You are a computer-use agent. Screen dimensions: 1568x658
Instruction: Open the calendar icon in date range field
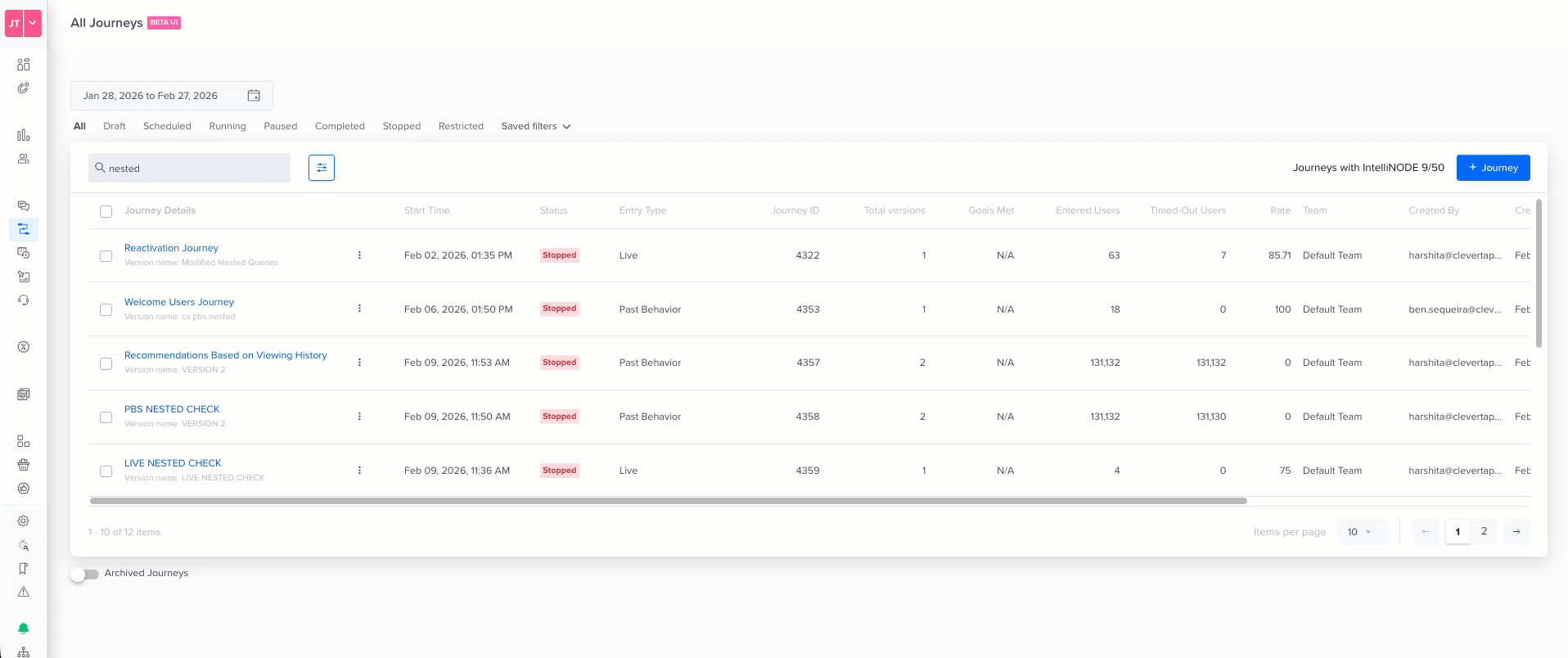[x=254, y=96]
